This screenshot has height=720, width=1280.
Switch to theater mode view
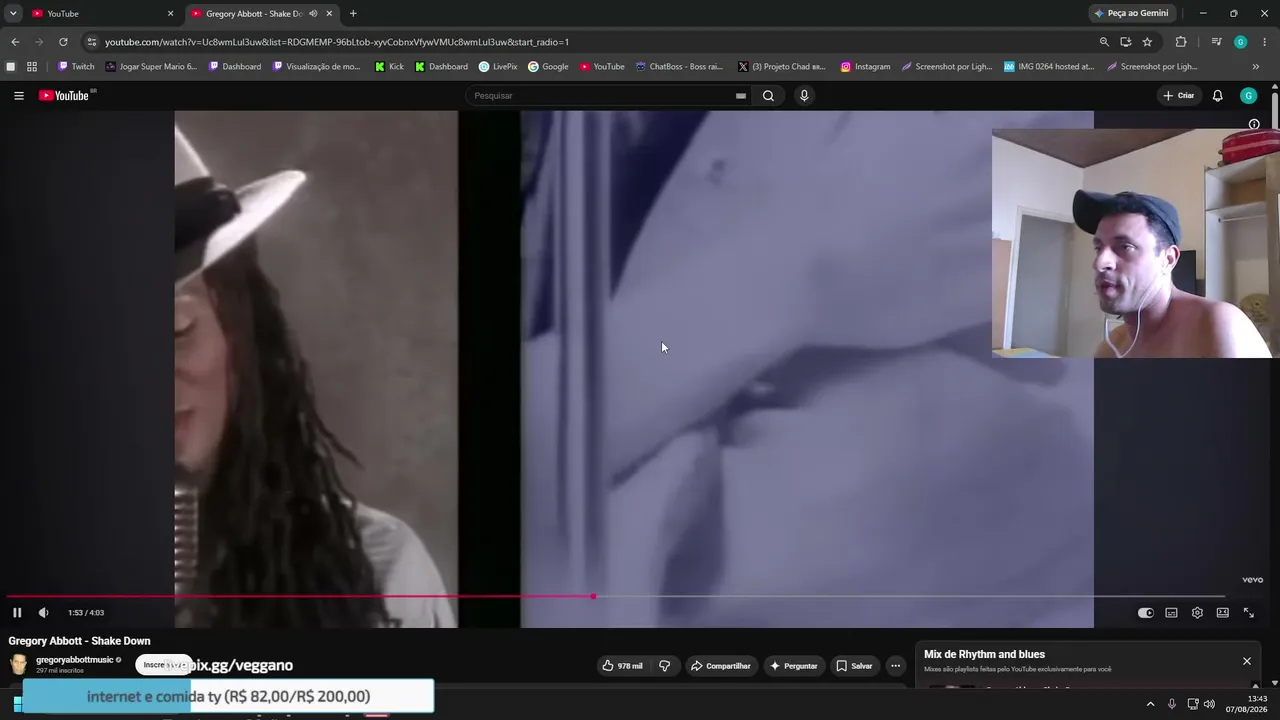pos(1222,613)
